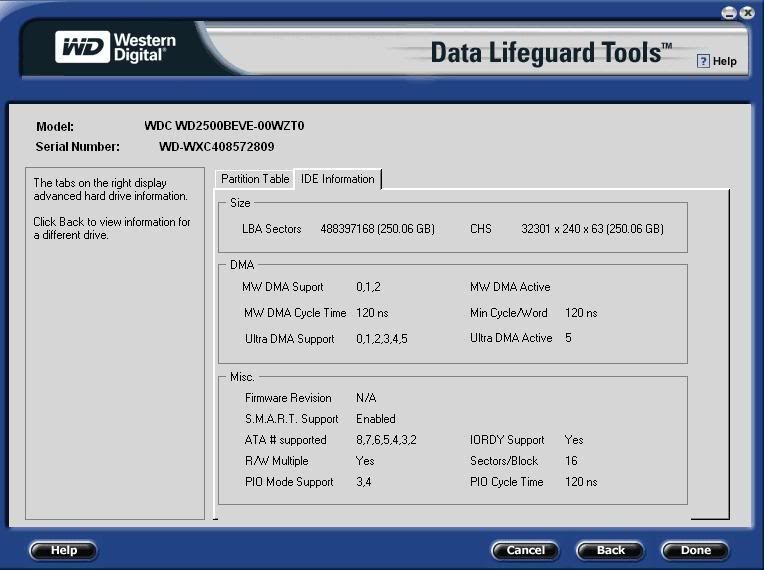Click PIO Mode Support value 3,4
Screen dimensions: 764x570
click(x=363, y=482)
